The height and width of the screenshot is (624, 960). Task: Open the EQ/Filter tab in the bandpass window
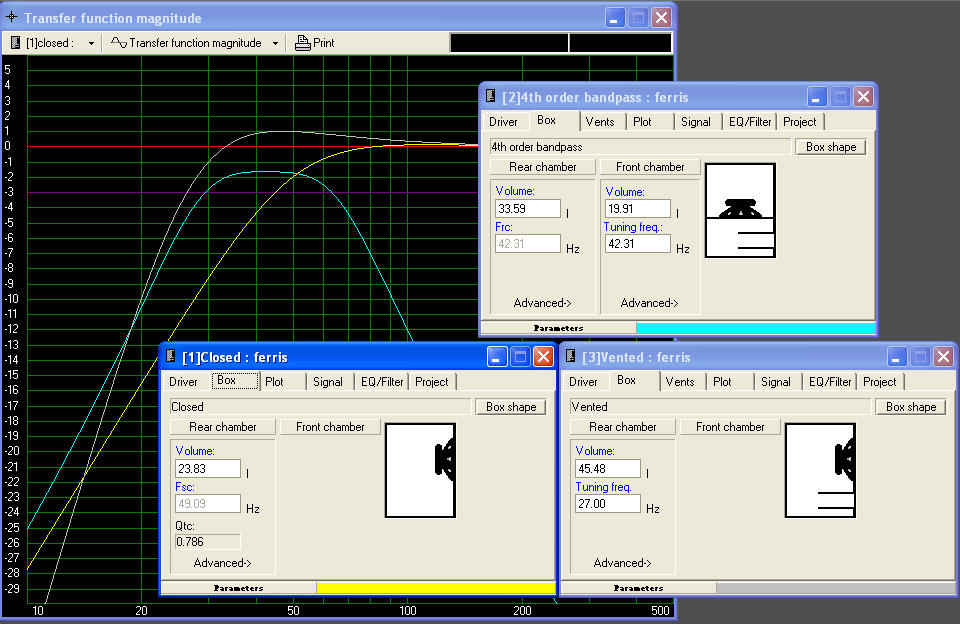(x=750, y=122)
